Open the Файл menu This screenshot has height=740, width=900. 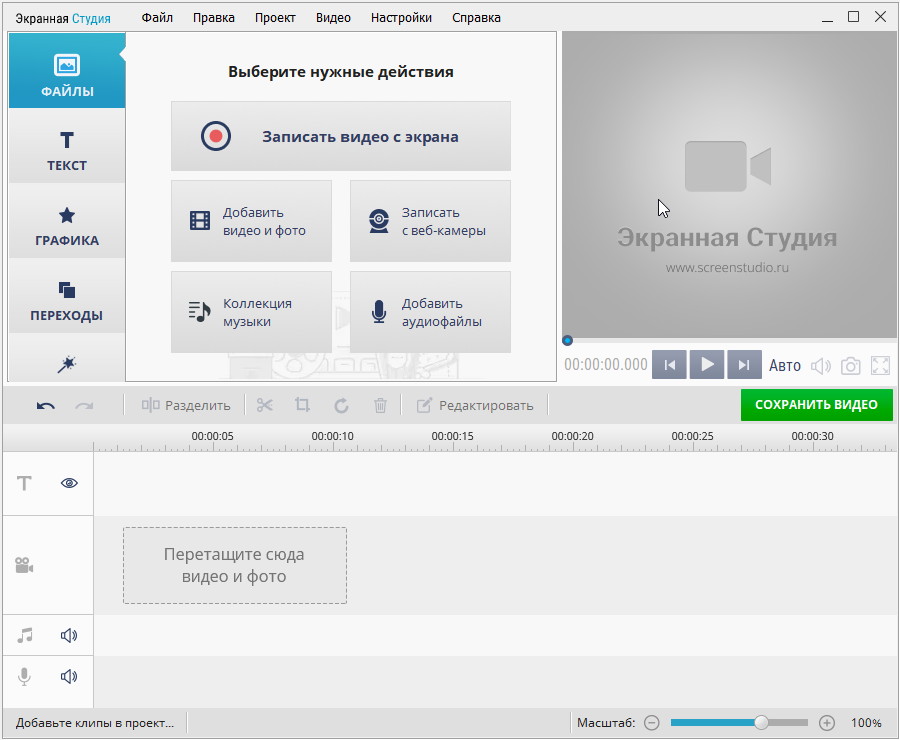[x=157, y=18]
